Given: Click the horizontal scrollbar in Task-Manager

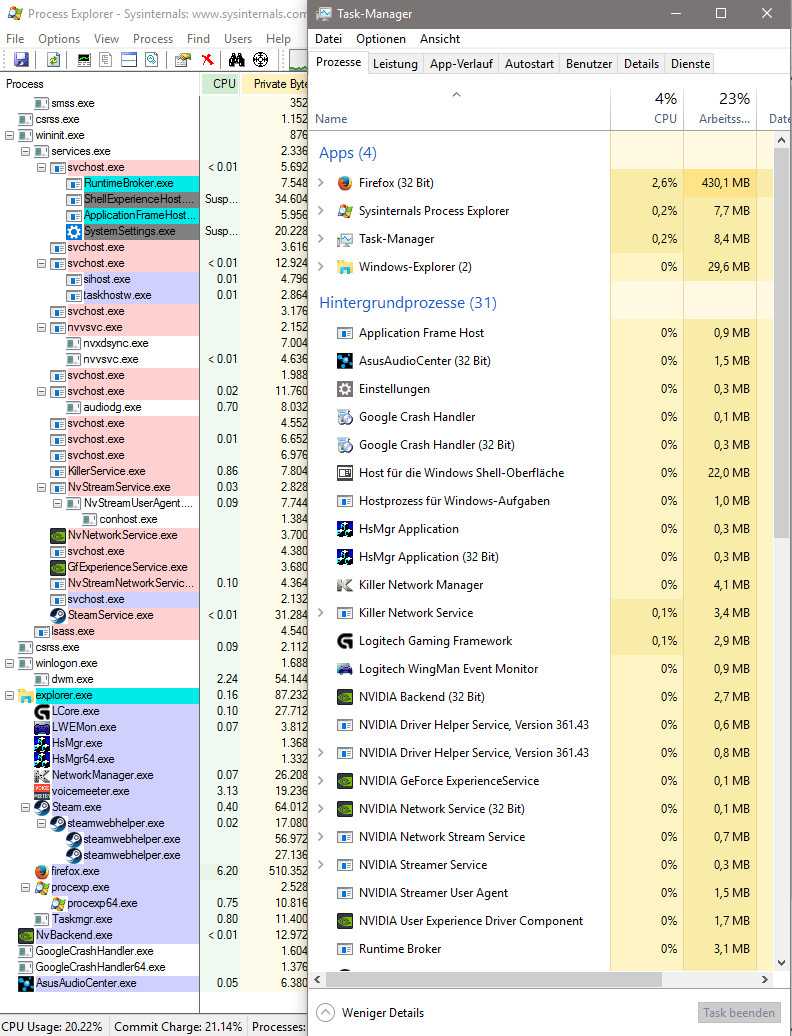Looking at the screenshot, I should point(492,979).
